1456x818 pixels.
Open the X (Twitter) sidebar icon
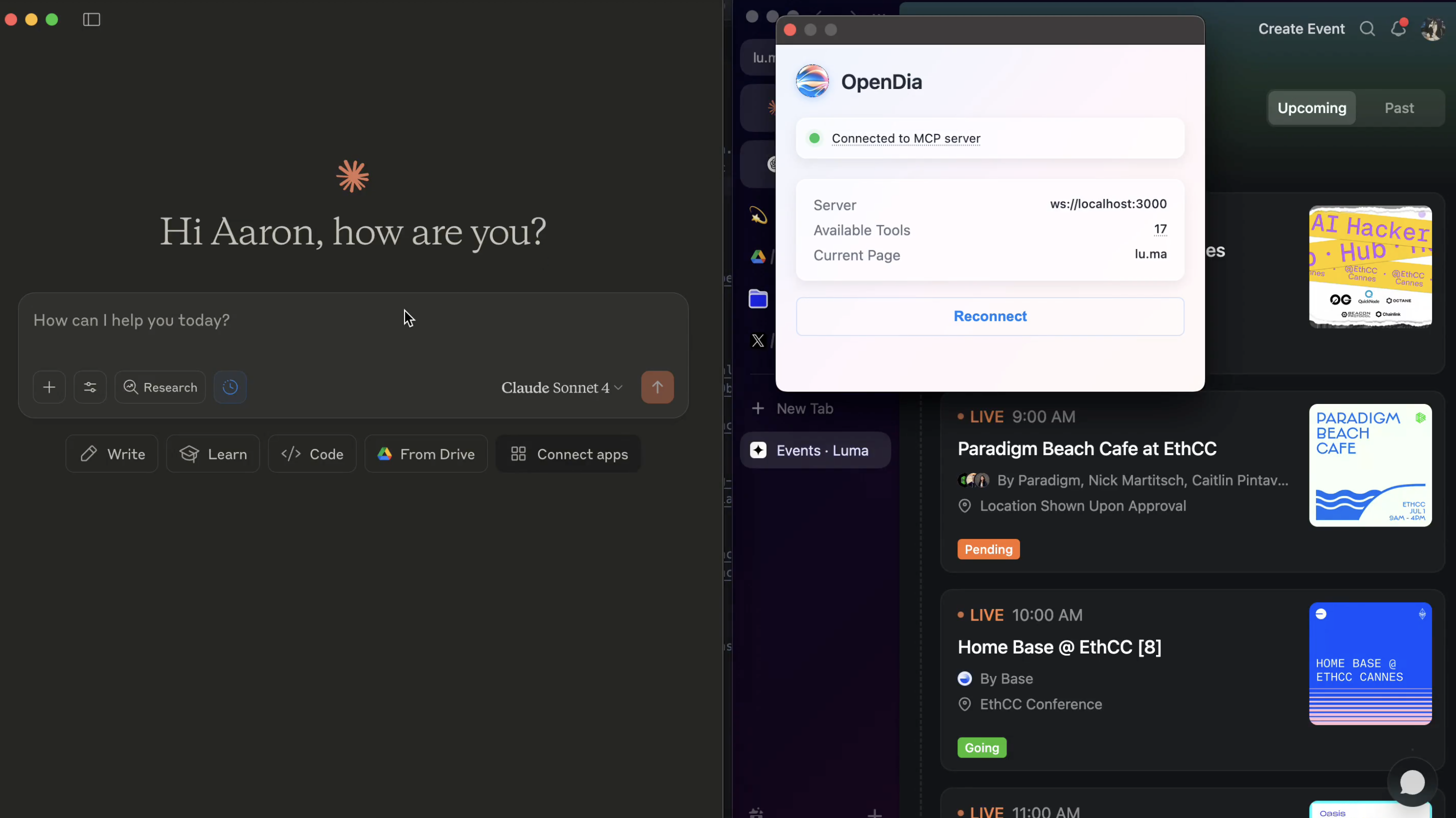click(x=758, y=341)
